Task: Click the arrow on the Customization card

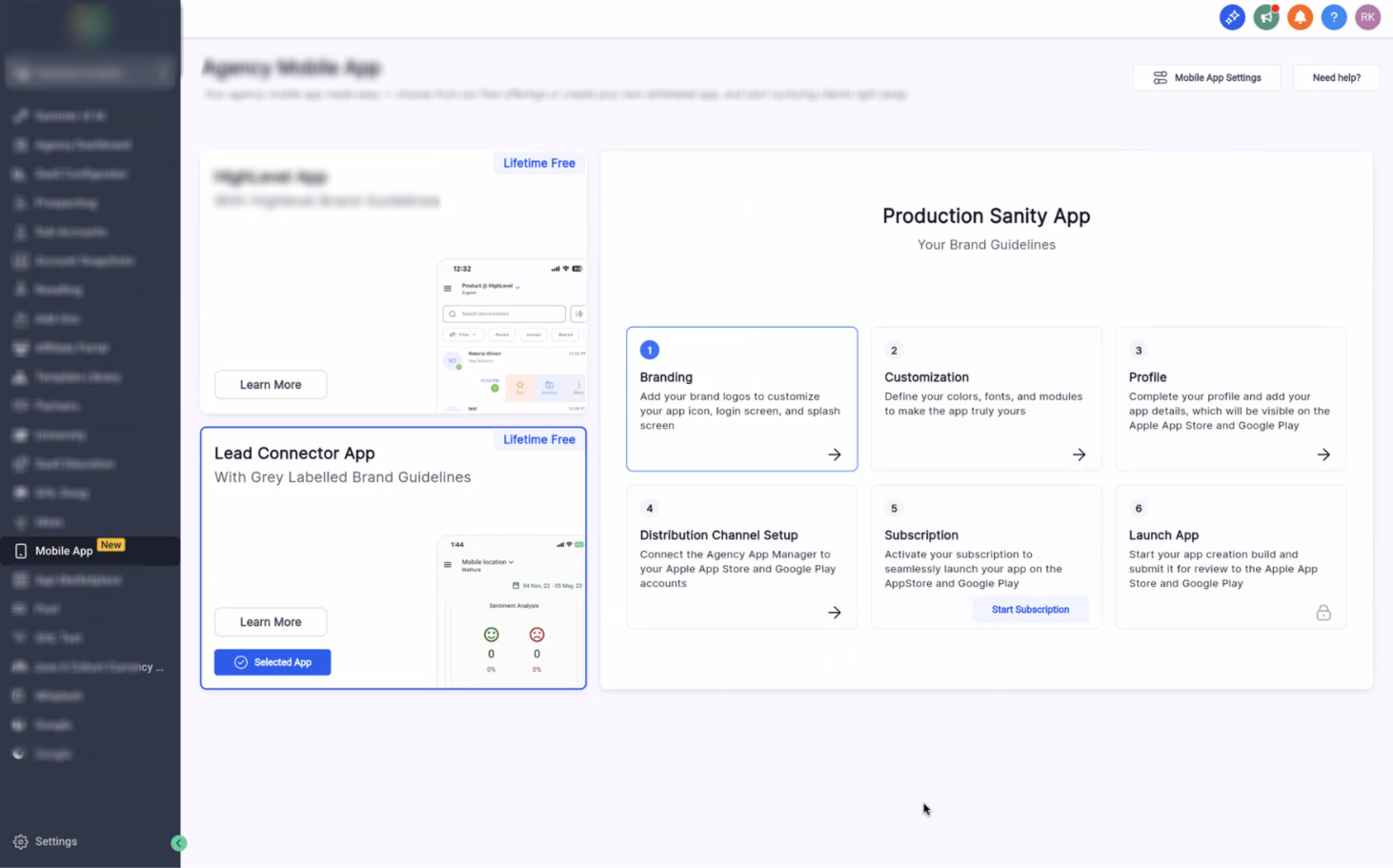Action: pyautogui.click(x=1079, y=454)
